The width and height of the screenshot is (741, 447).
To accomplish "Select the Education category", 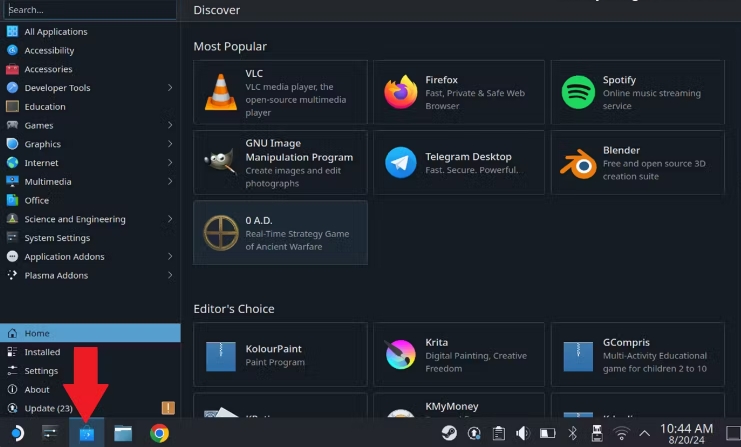I will tap(90, 106).
